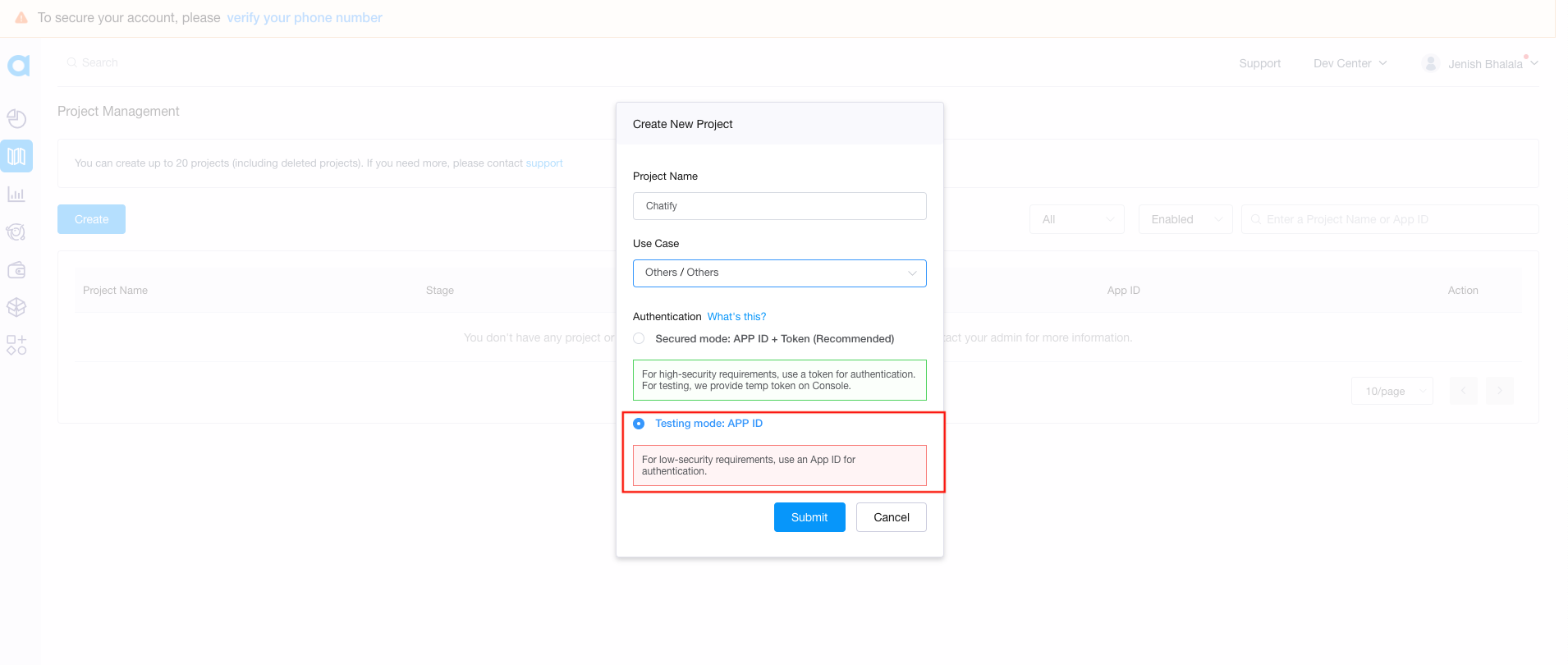Click the verify your phone number link
This screenshot has width=1568, height=665.
pyautogui.click(x=304, y=18)
